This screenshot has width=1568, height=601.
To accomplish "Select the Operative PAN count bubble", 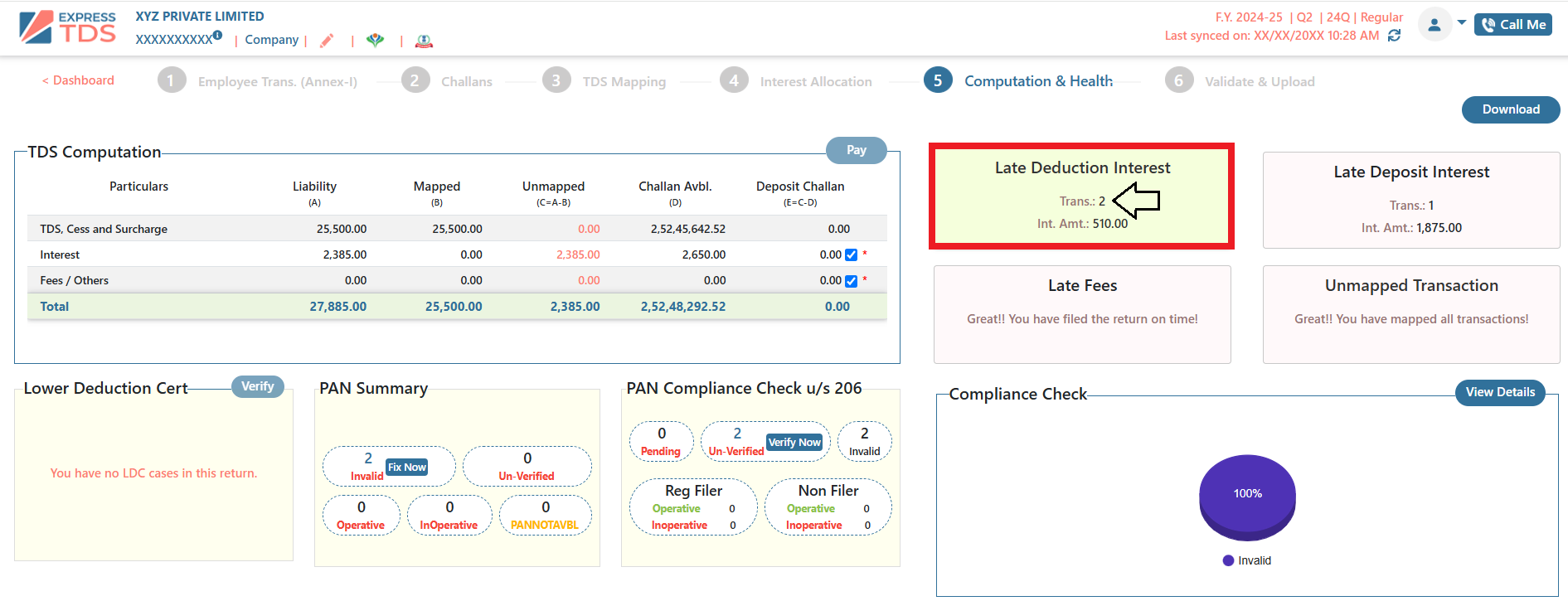I will click(x=361, y=515).
